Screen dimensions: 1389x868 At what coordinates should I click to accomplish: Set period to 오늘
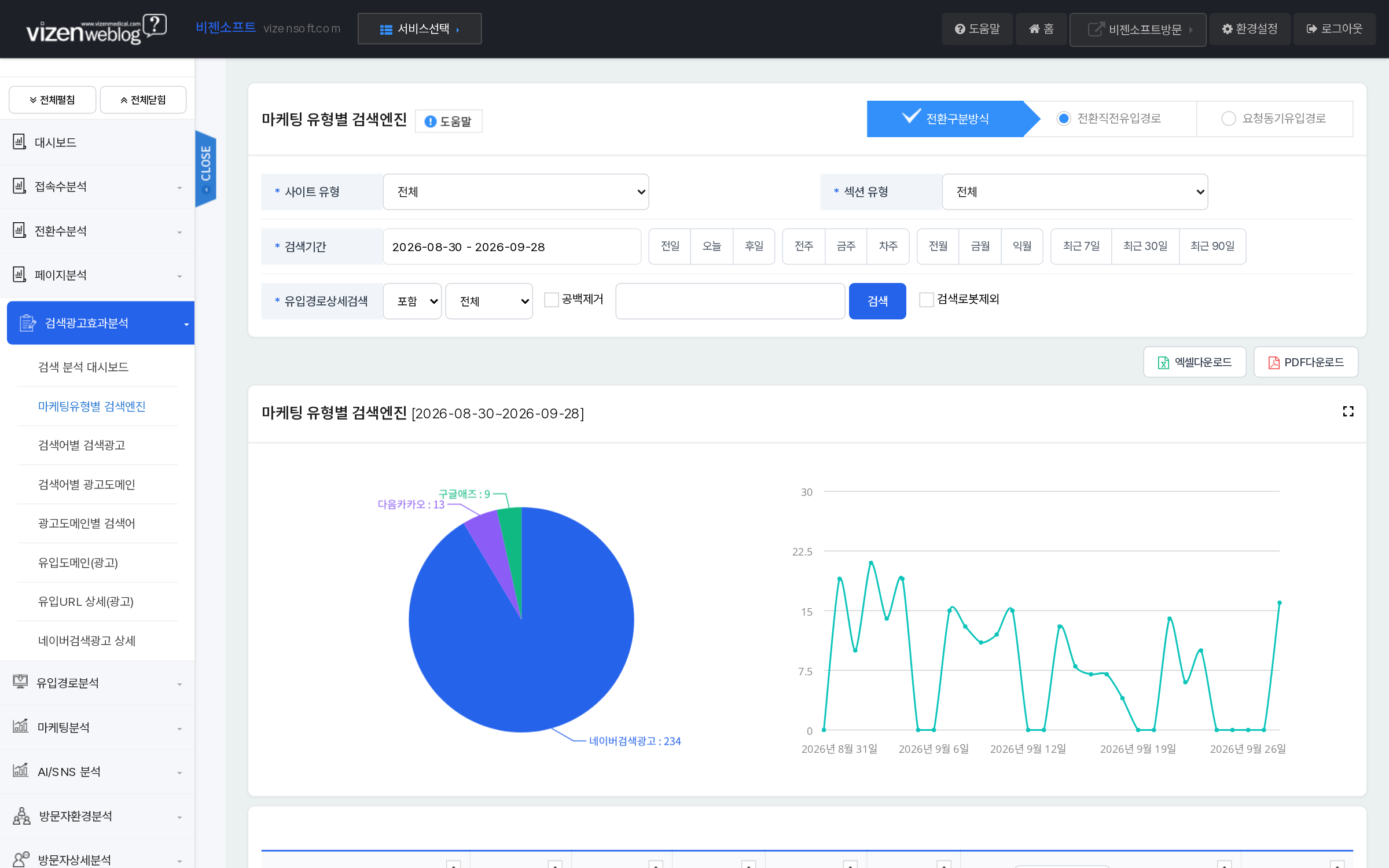pos(712,247)
